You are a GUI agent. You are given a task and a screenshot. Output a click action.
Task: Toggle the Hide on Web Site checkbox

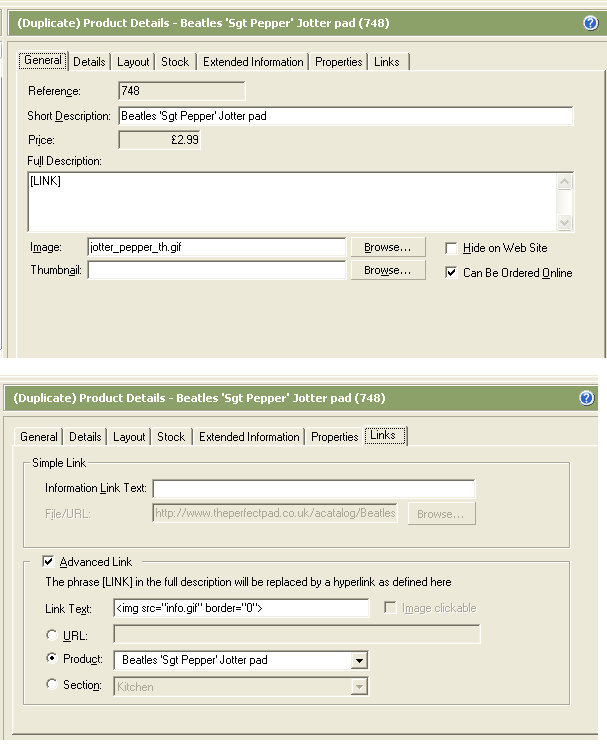(x=452, y=248)
